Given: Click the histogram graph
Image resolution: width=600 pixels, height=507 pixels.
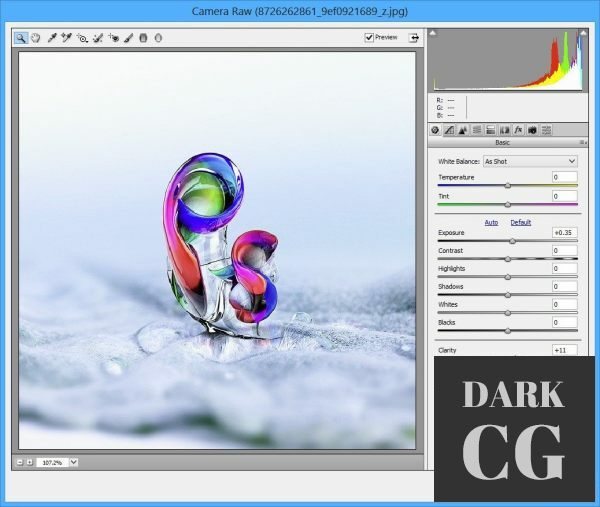Looking at the screenshot, I should point(508,60).
